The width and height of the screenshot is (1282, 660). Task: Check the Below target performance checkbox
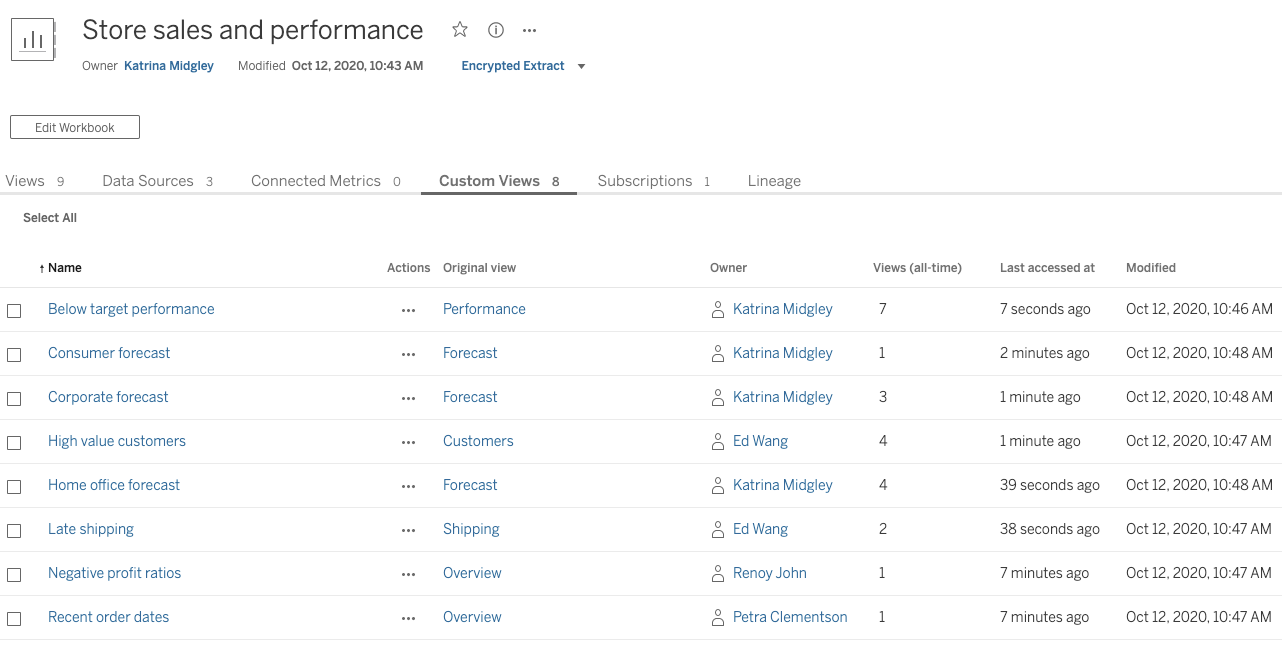(14, 310)
